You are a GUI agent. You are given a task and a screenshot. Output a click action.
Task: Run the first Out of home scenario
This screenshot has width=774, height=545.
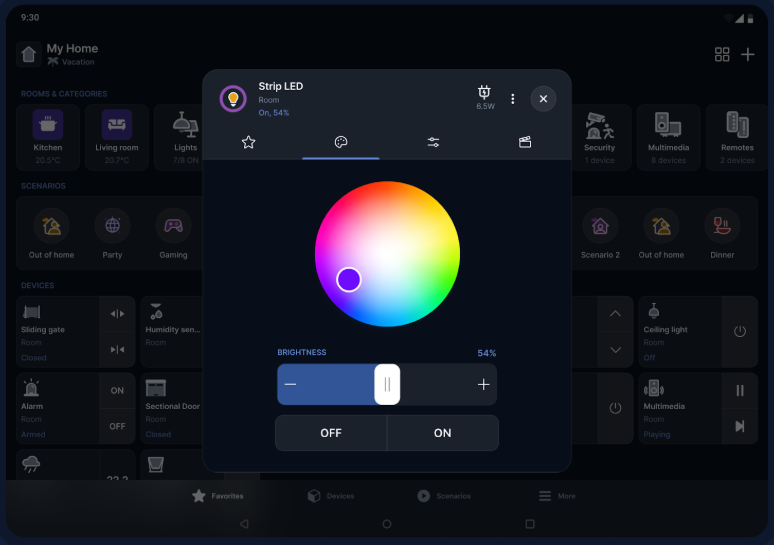pos(51,234)
